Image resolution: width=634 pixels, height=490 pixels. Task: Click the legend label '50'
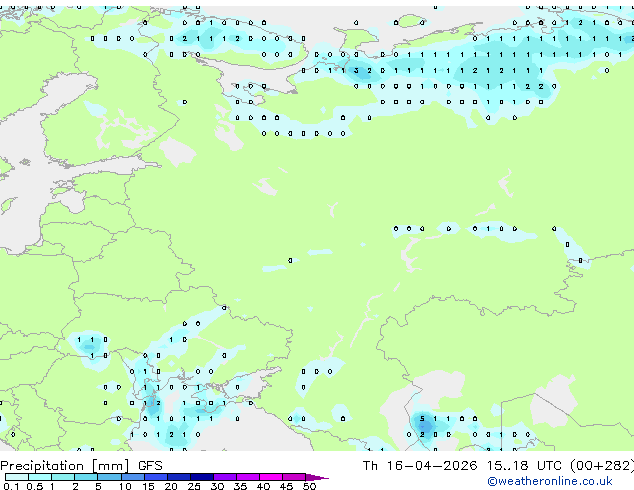pyautogui.click(x=309, y=486)
